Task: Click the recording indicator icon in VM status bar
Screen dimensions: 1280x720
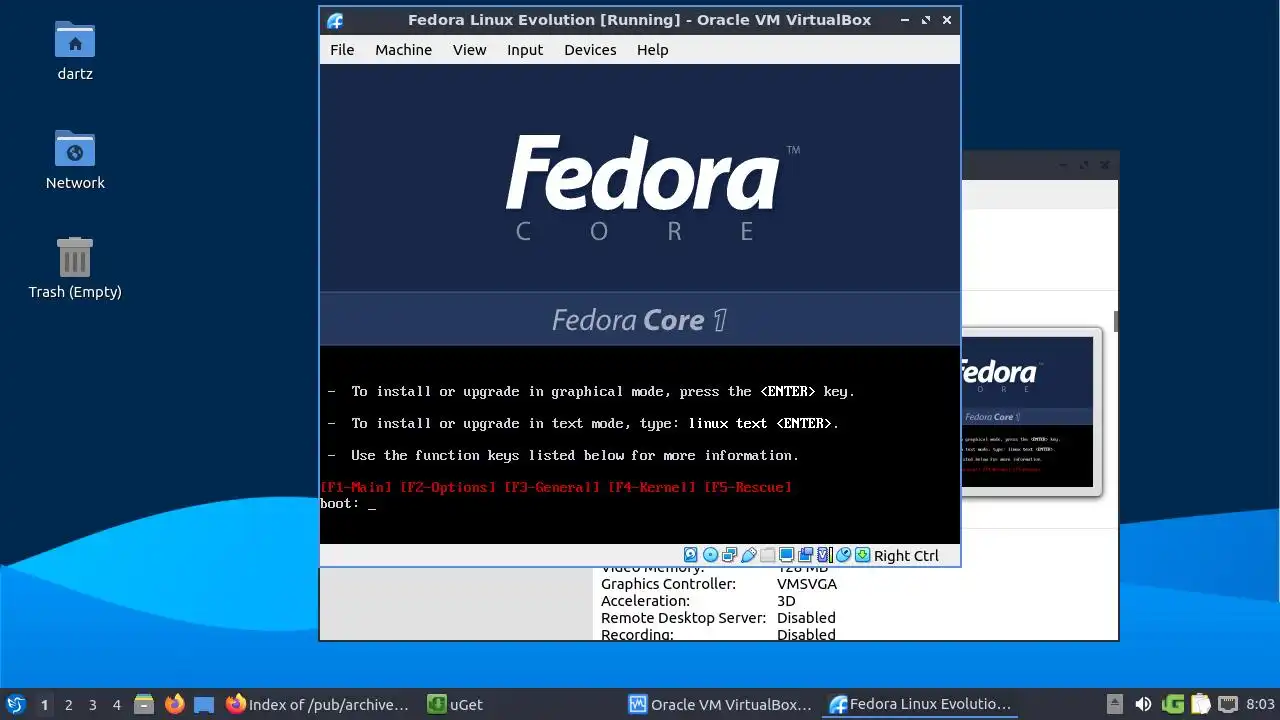Action: click(805, 555)
